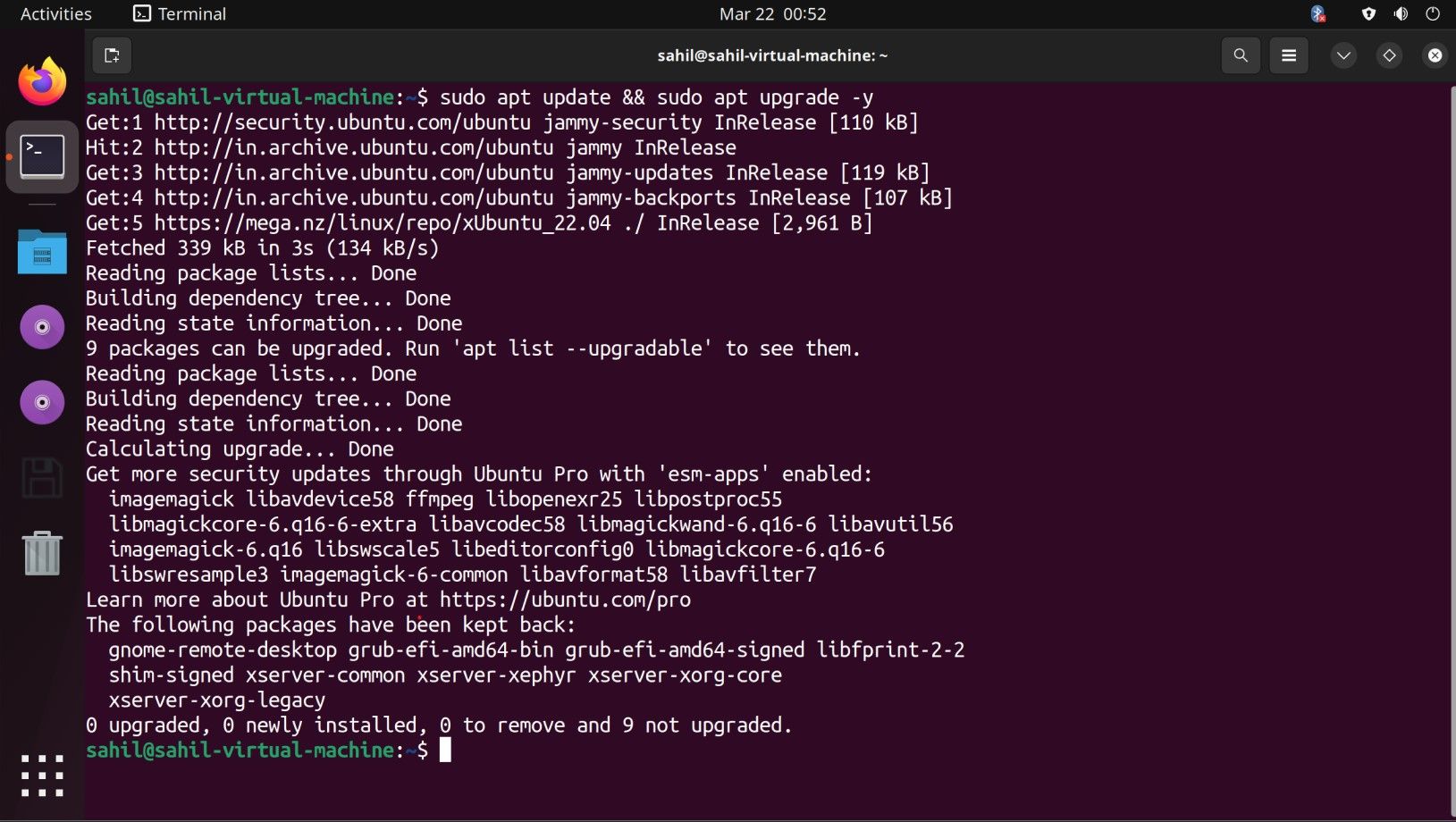Click Activities in the top bar
Image resolution: width=1456 pixels, height=822 pixels.
[x=55, y=13]
